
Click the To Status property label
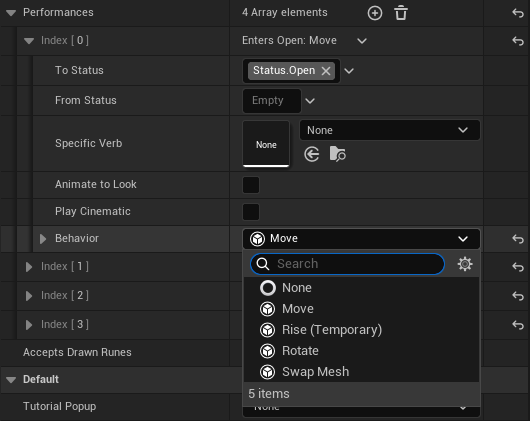pos(79,71)
